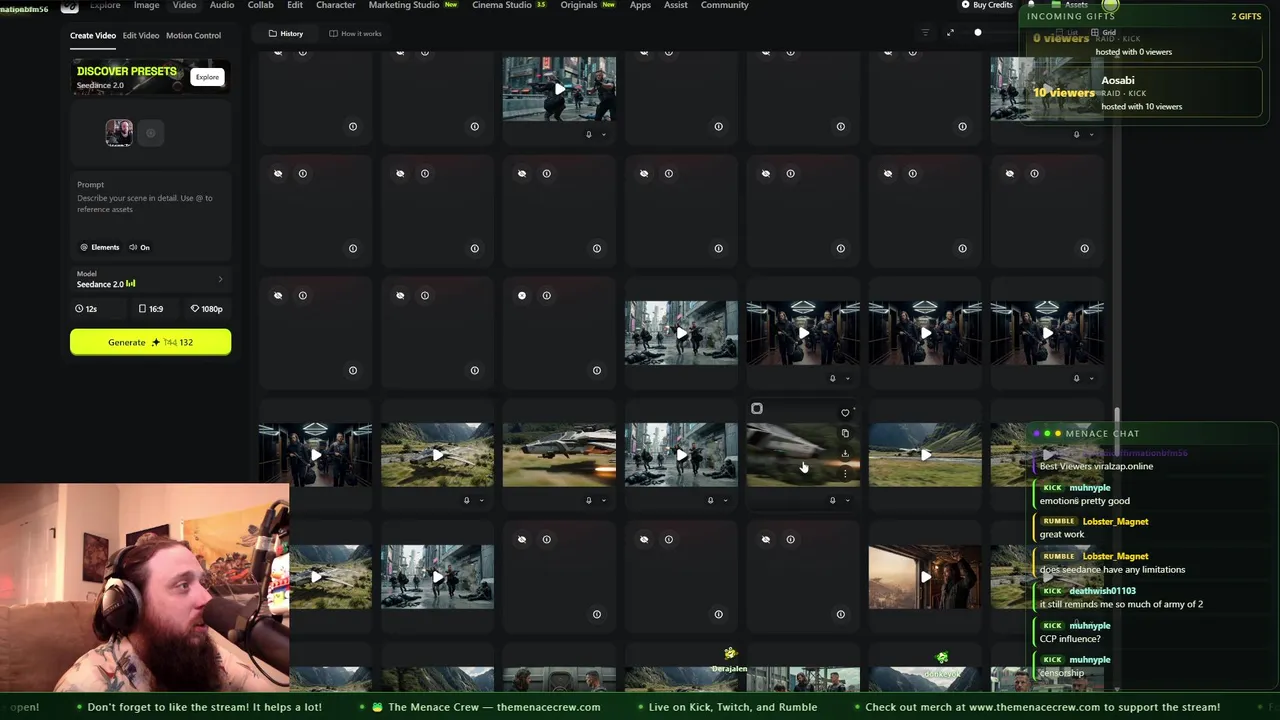Click Explore on the Discover Presets banner

tap(207, 77)
